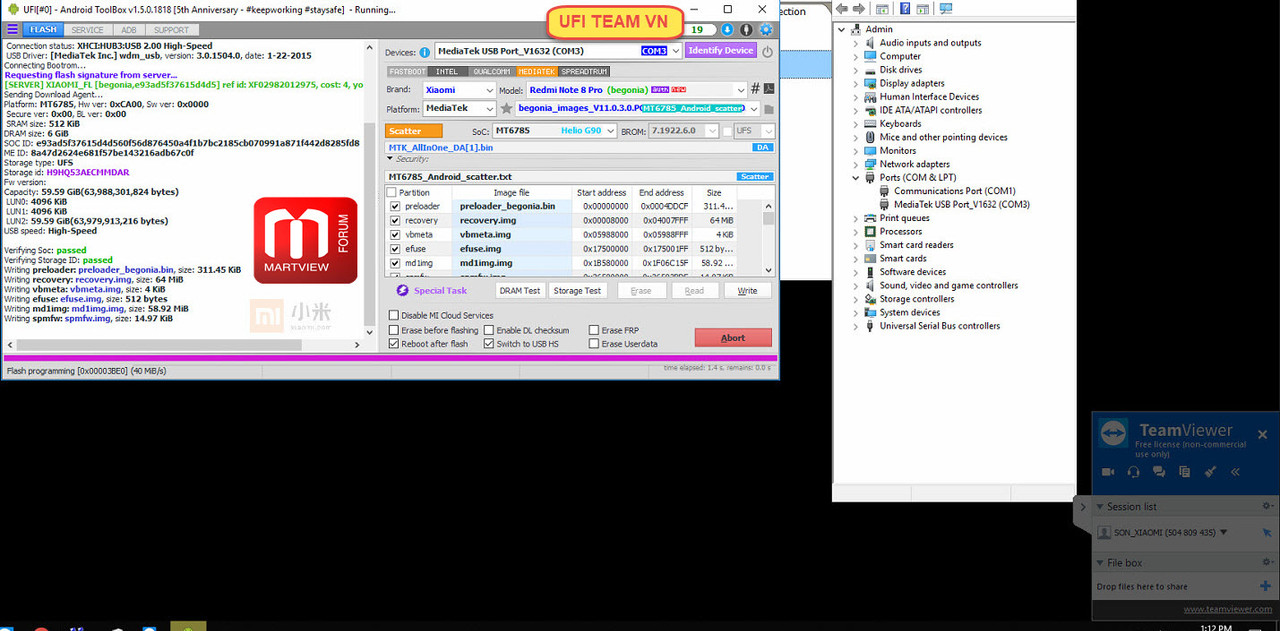Image resolution: width=1280 pixels, height=631 pixels.
Task: Uncheck Reboot after flash
Action: click(394, 344)
